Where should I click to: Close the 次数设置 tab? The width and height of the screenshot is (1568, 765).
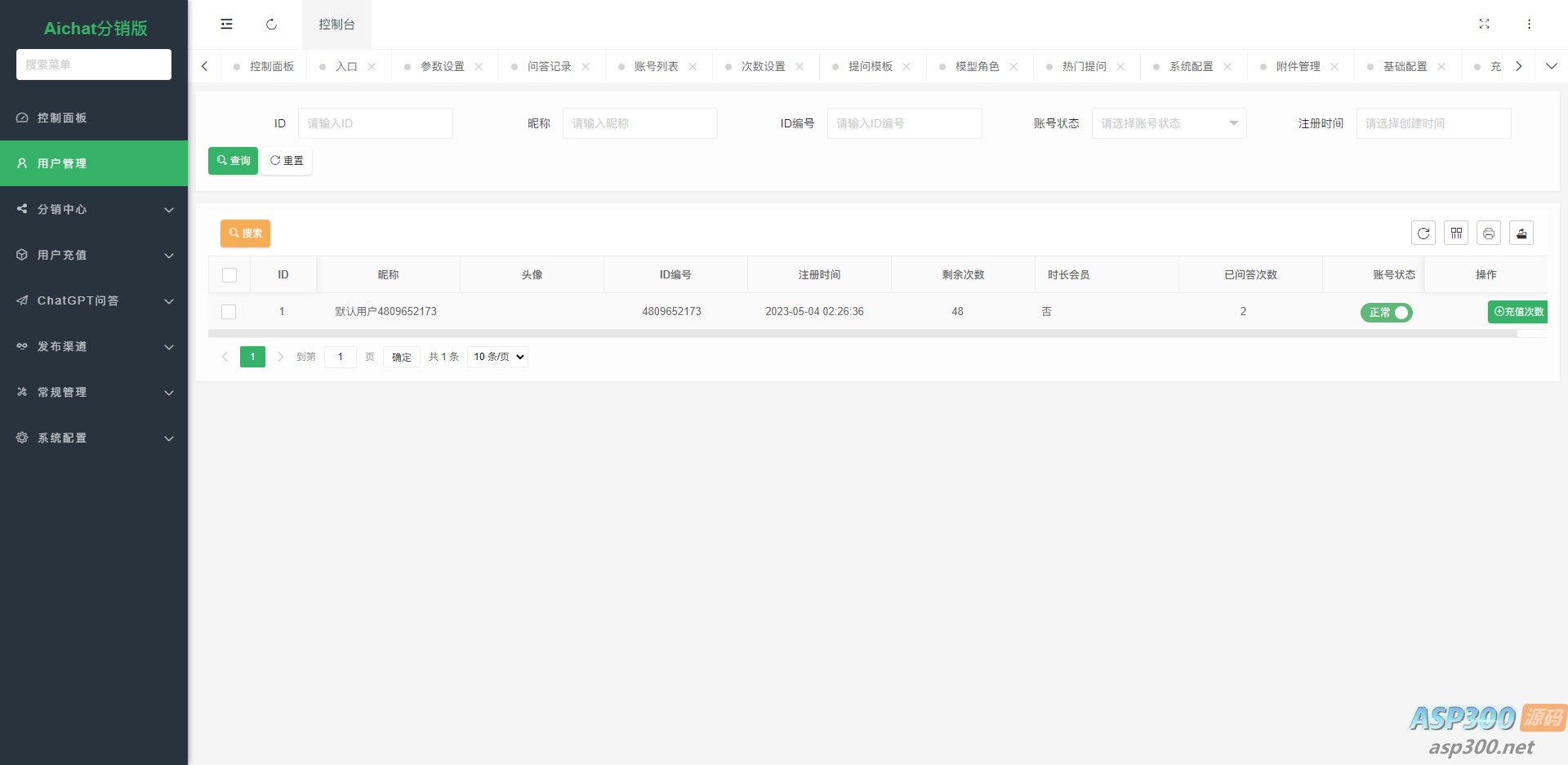800,67
